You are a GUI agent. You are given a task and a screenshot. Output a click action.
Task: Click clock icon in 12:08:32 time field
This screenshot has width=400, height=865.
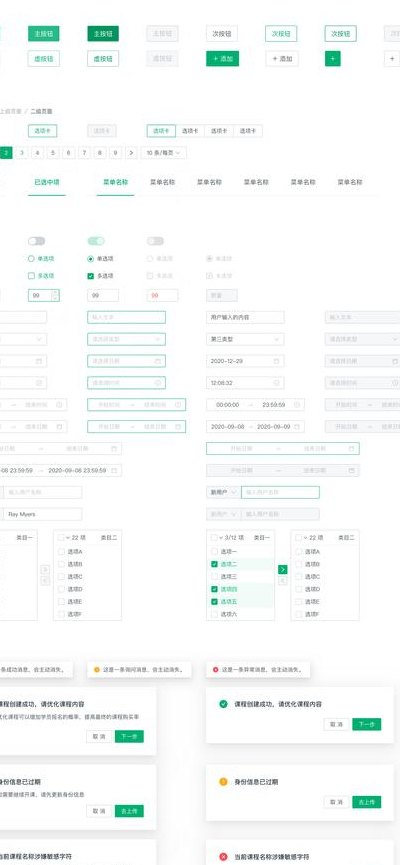278,383
